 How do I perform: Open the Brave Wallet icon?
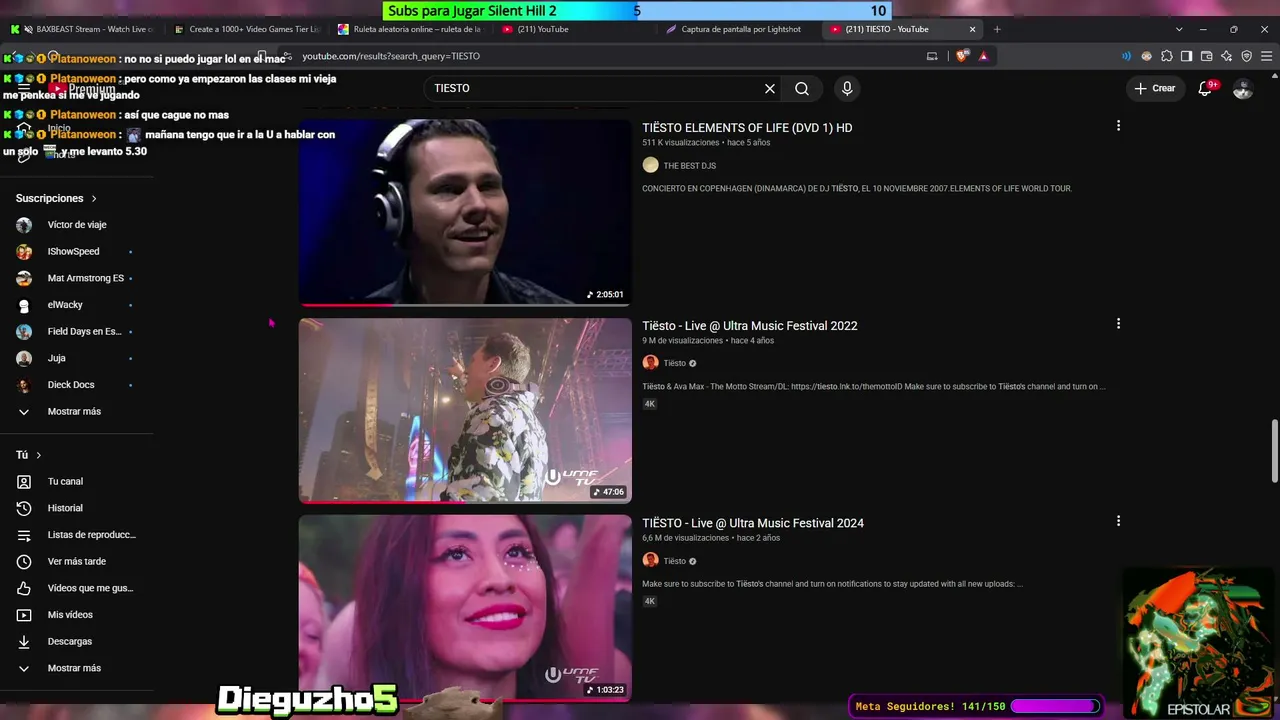tap(1206, 56)
